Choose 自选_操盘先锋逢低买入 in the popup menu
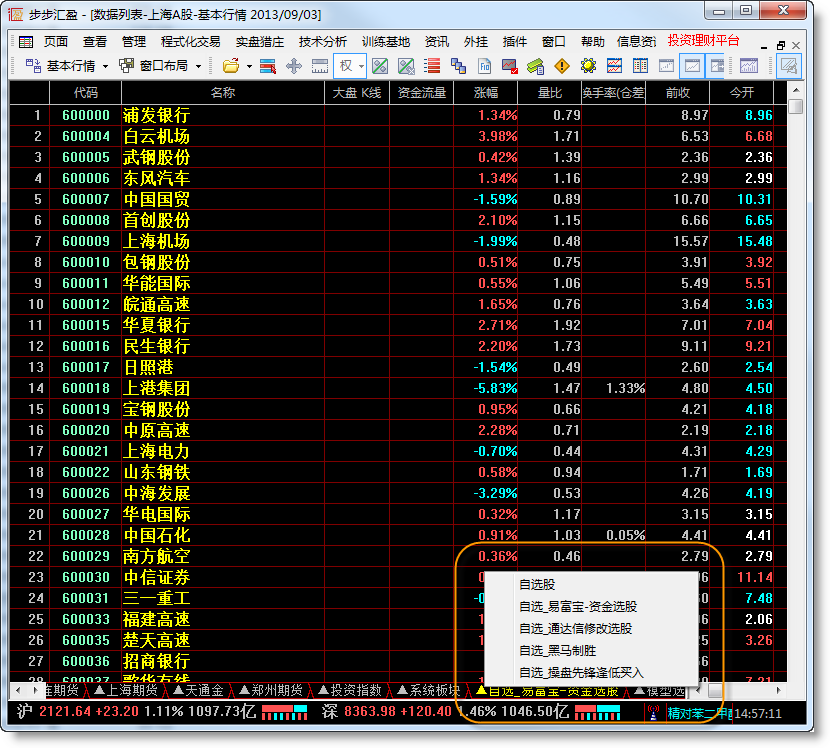This screenshot has width=830, height=748. tap(591, 673)
